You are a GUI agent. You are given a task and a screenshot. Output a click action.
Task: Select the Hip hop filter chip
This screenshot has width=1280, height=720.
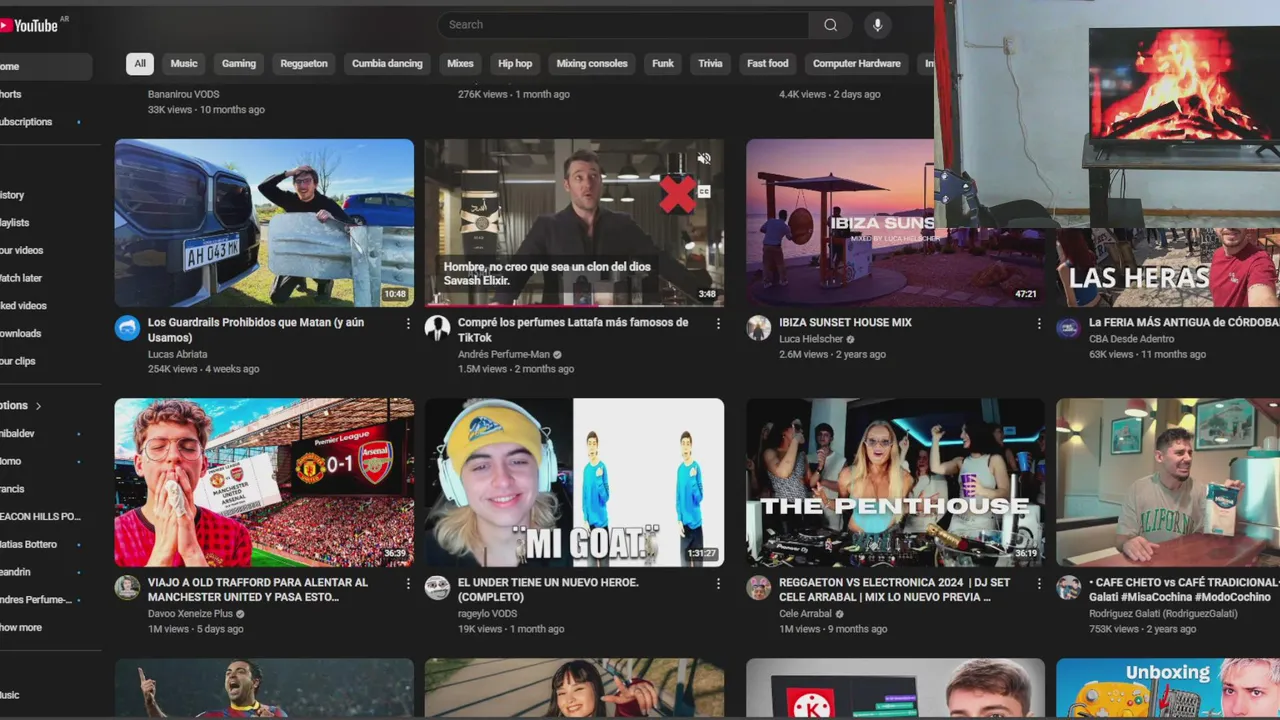tap(515, 64)
